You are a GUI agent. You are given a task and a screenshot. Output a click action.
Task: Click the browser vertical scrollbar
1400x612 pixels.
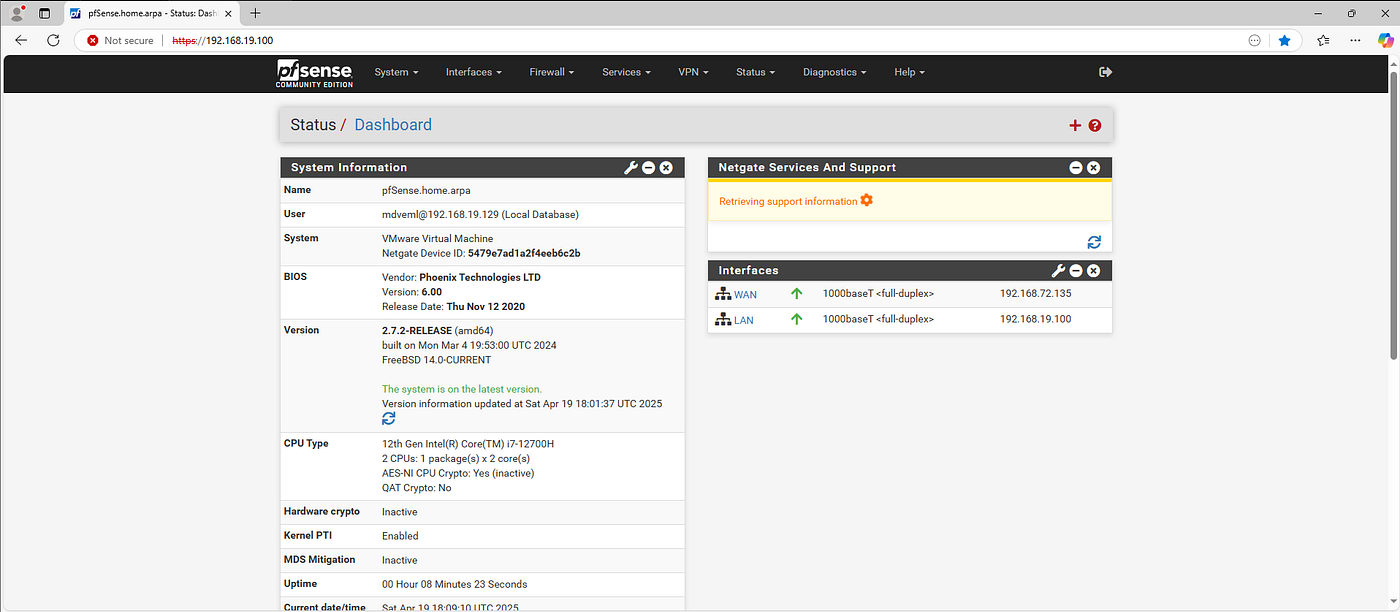[x=1394, y=215]
